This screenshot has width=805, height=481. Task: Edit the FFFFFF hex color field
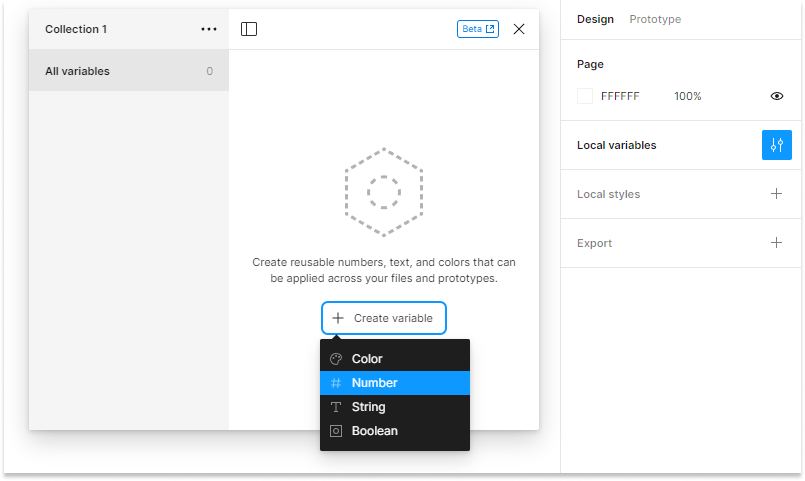pyautogui.click(x=620, y=96)
